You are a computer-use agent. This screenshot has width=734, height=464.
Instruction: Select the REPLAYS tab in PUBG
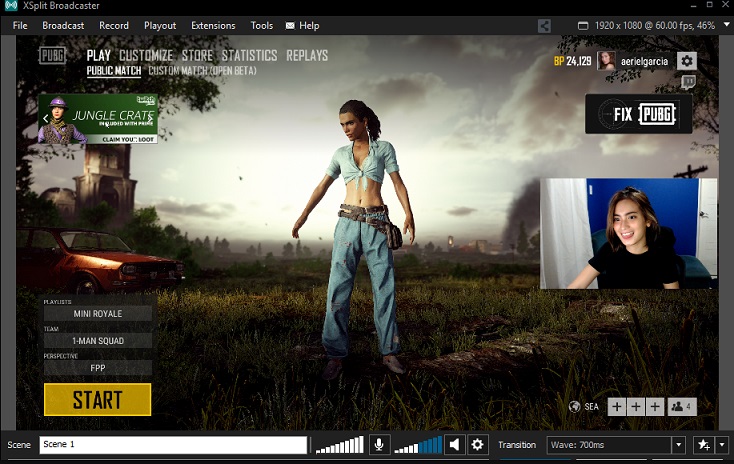click(307, 56)
